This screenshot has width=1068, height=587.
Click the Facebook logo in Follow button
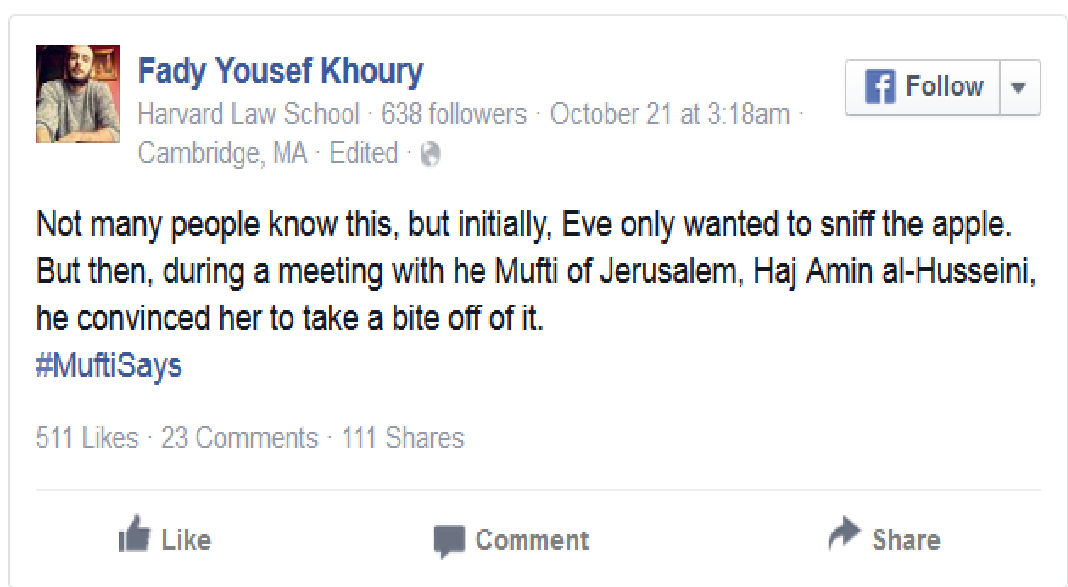click(x=879, y=87)
